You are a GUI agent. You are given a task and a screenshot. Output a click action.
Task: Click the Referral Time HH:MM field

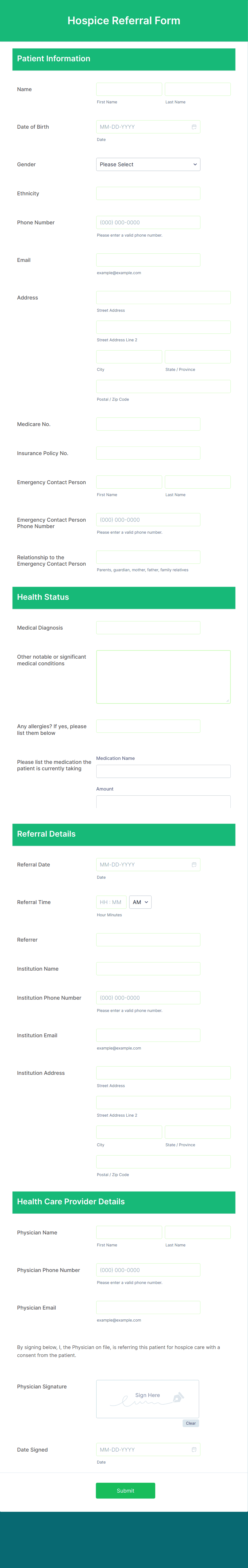[111, 902]
